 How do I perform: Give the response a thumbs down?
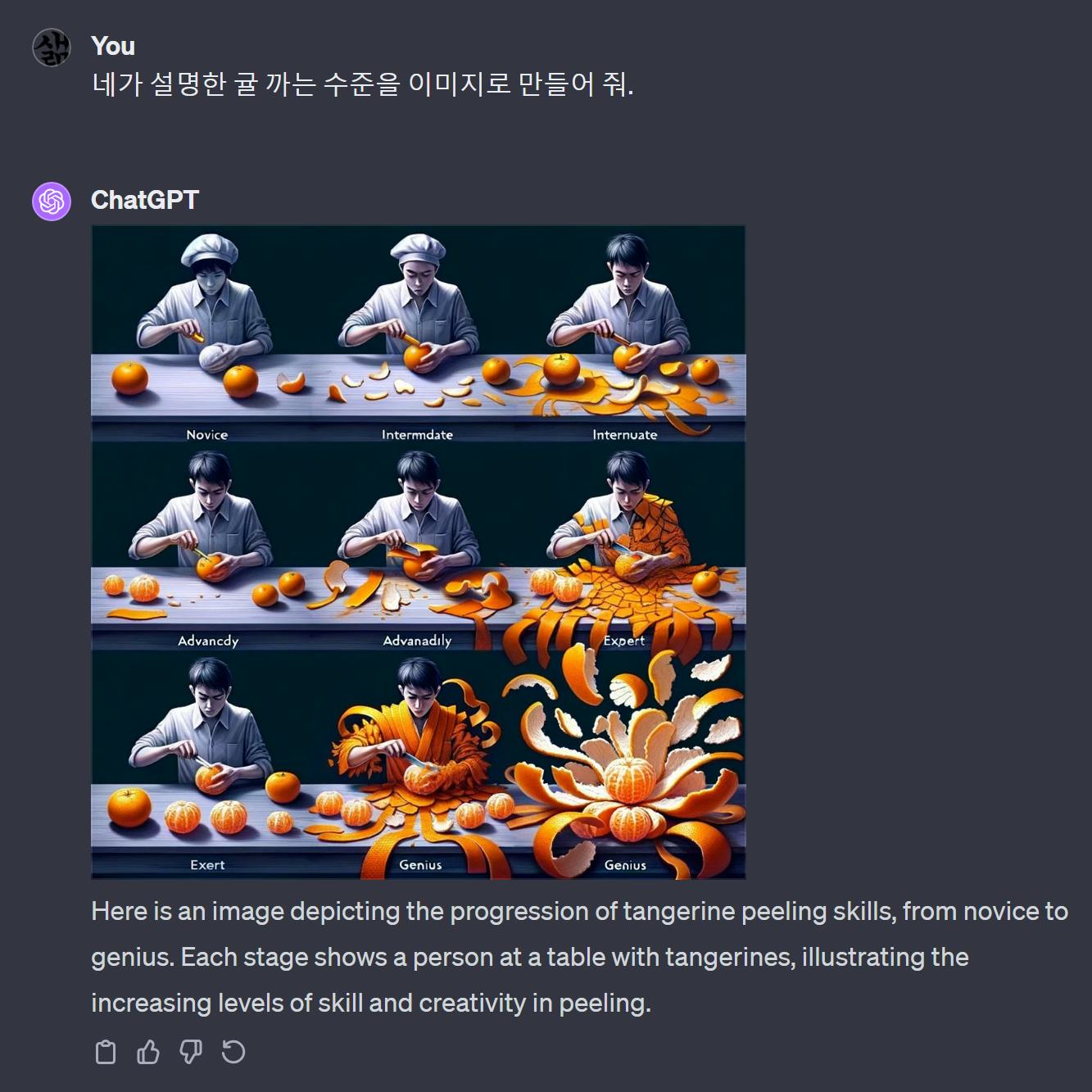(191, 1052)
